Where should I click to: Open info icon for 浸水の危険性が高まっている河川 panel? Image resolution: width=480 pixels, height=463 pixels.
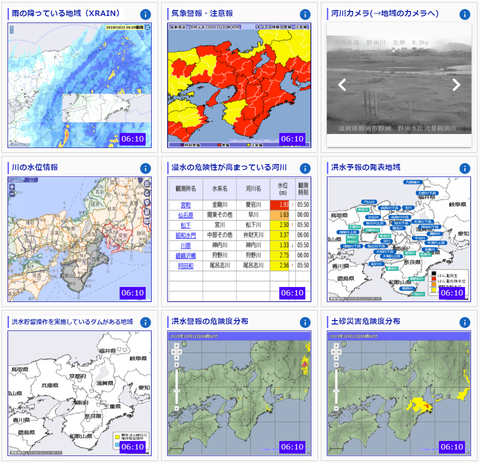(x=305, y=168)
